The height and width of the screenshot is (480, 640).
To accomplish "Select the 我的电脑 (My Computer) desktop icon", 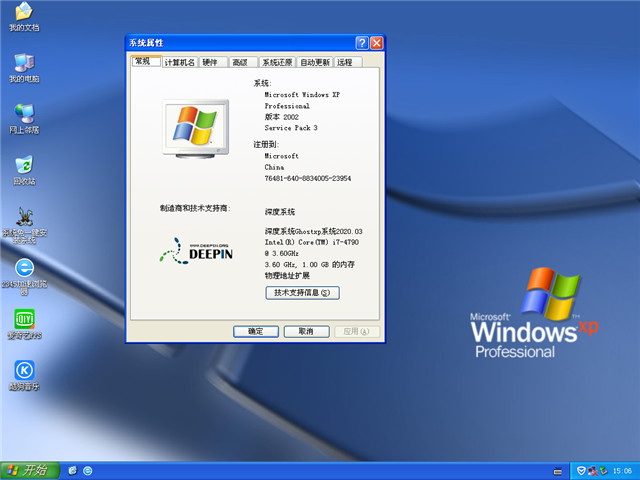I will pos(24,68).
